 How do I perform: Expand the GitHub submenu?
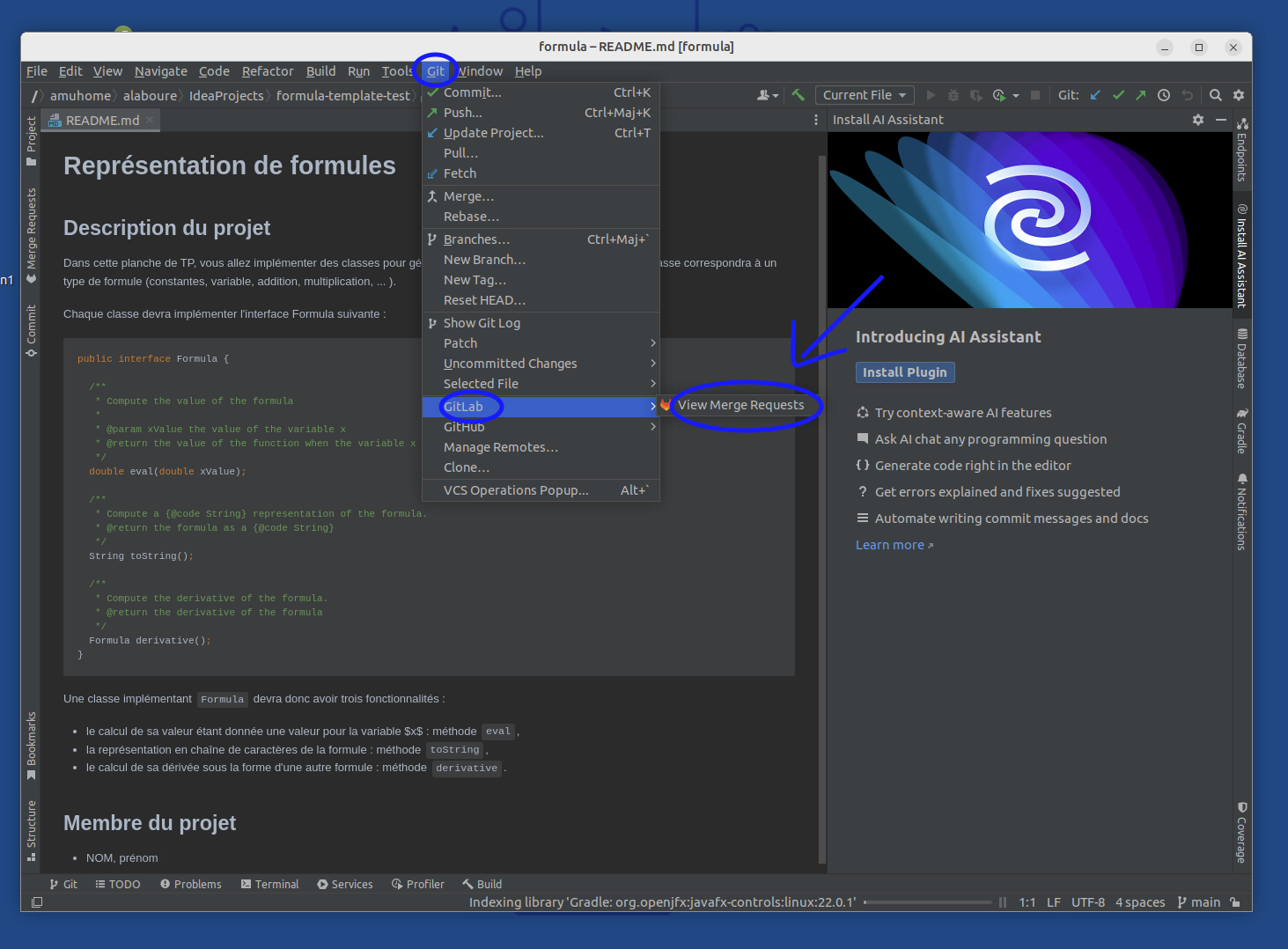[x=541, y=427]
